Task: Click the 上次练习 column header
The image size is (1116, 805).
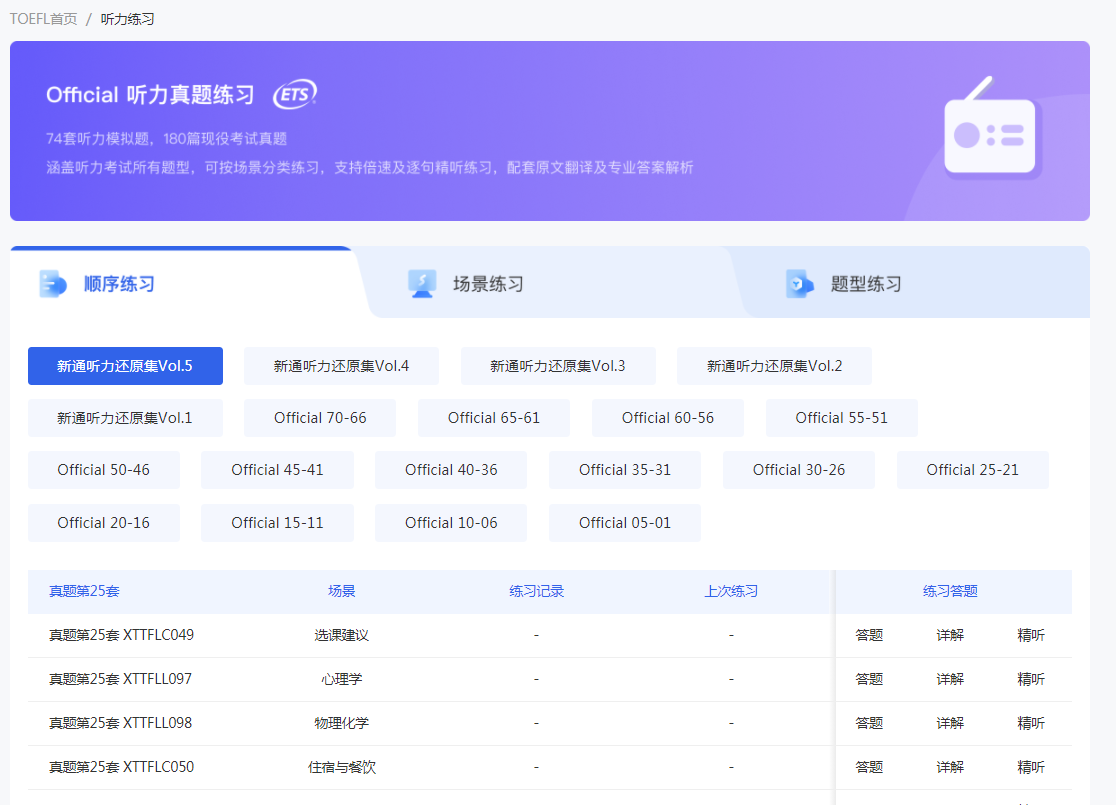Action: 731,591
